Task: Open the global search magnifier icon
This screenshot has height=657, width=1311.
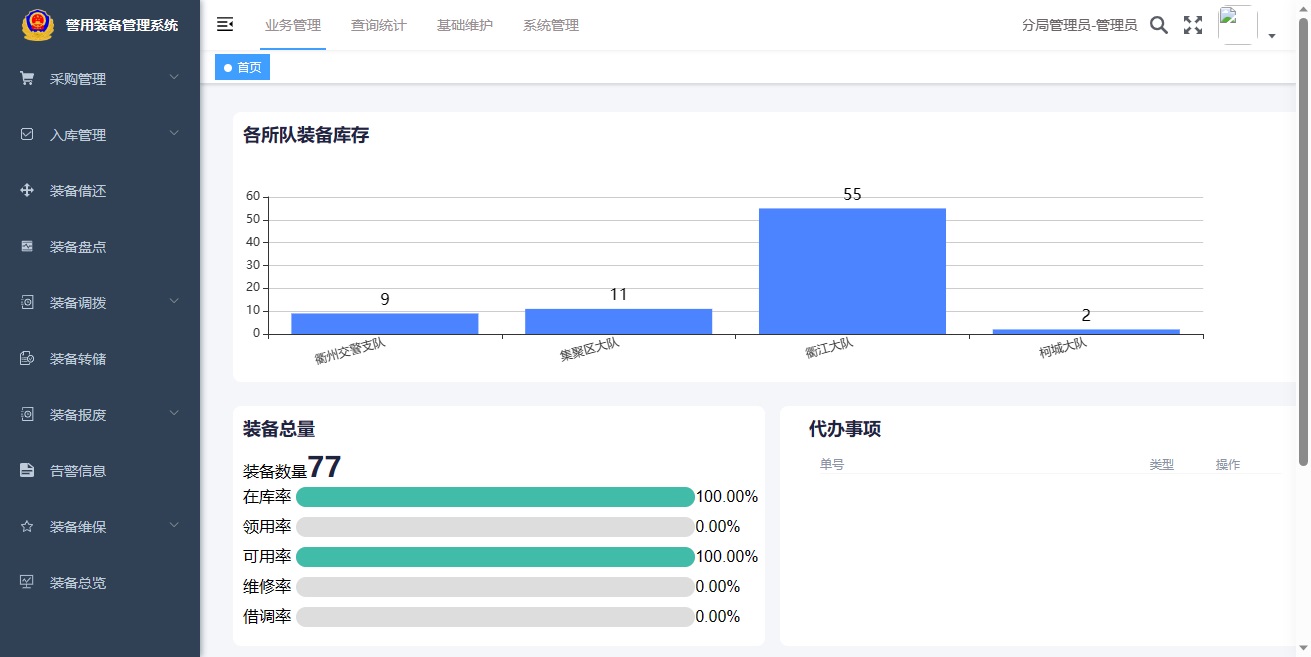Action: (x=1159, y=25)
